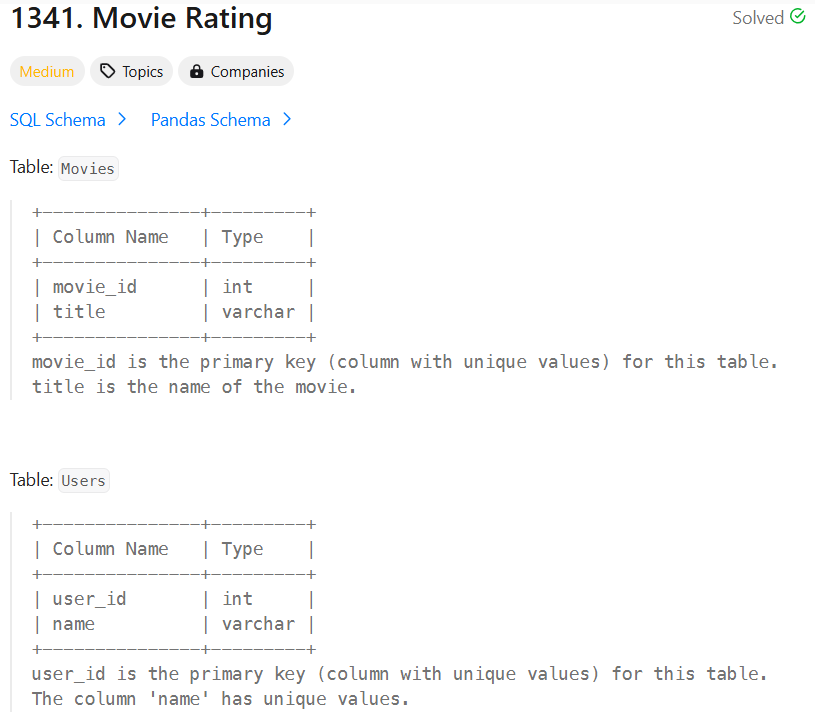Viewport: 815px width, 715px height.
Task: Expand the SQL Schema section
Action: [57, 119]
